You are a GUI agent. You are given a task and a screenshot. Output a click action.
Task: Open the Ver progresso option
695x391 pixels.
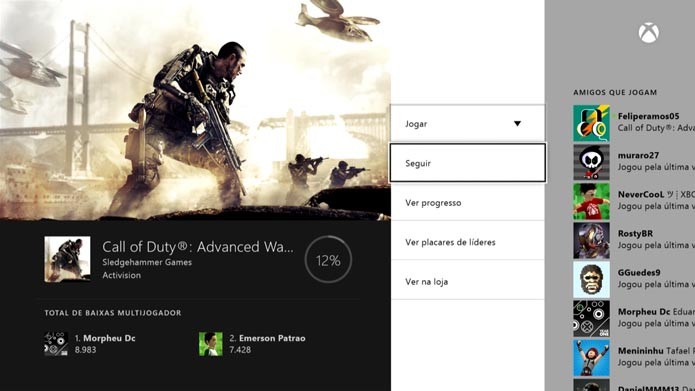coord(468,203)
